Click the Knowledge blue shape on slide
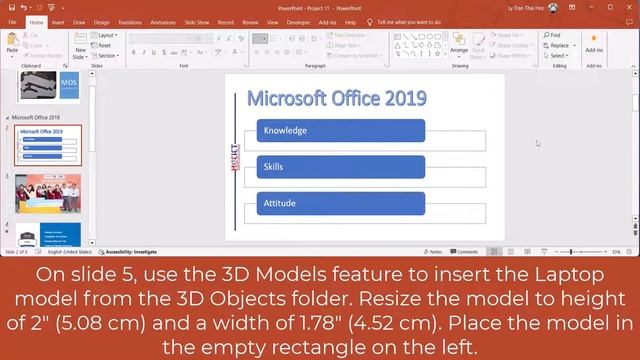The height and width of the screenshot is (360, 640). (341, 131)
